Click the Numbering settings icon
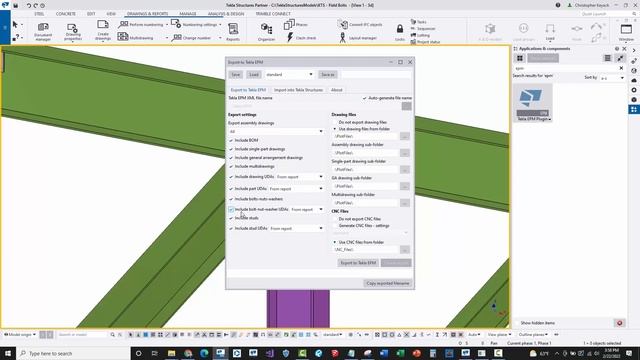 (176, 24)
